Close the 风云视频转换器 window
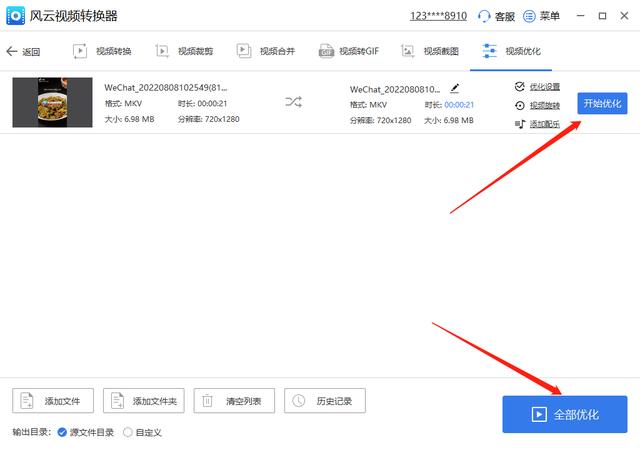Image resolution: width=640 pixels, height=450 pixels. pos(624,16)
